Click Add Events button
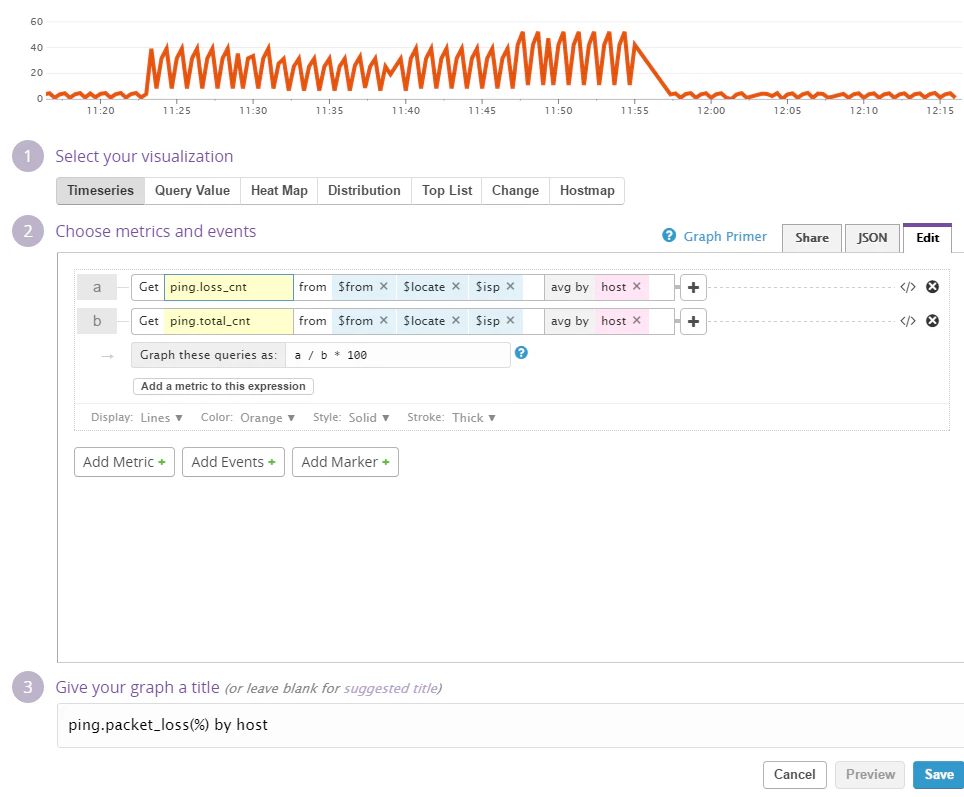The height and width of the screenshot is (797, 964). click(233, 462)
